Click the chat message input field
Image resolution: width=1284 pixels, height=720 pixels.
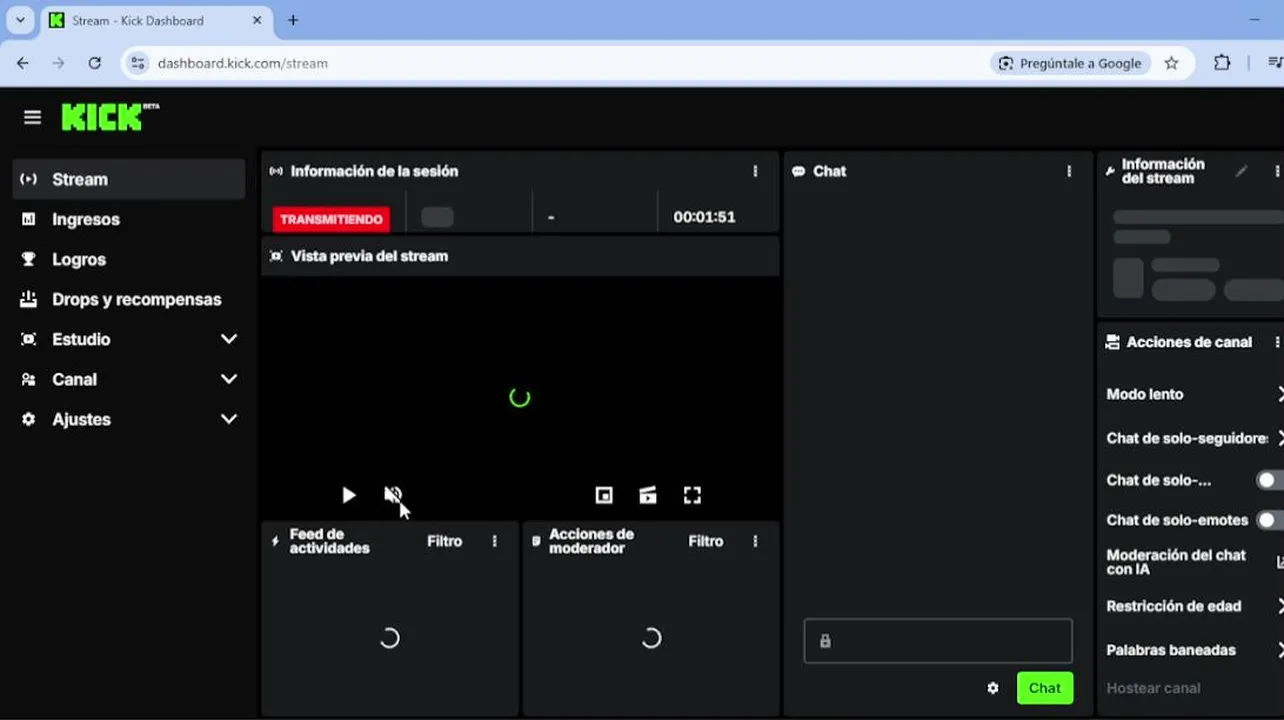tap(938, 641)
